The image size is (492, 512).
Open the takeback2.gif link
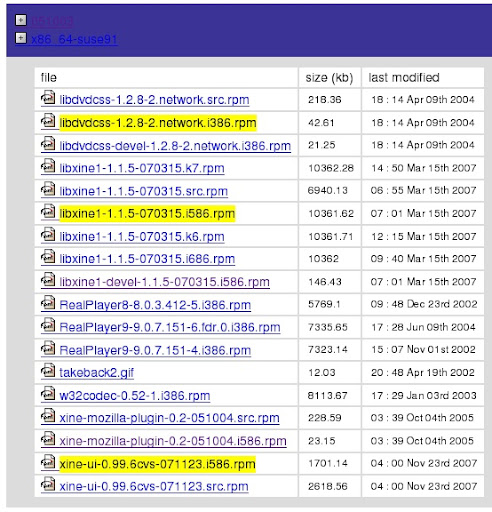[x=97, y=373]
